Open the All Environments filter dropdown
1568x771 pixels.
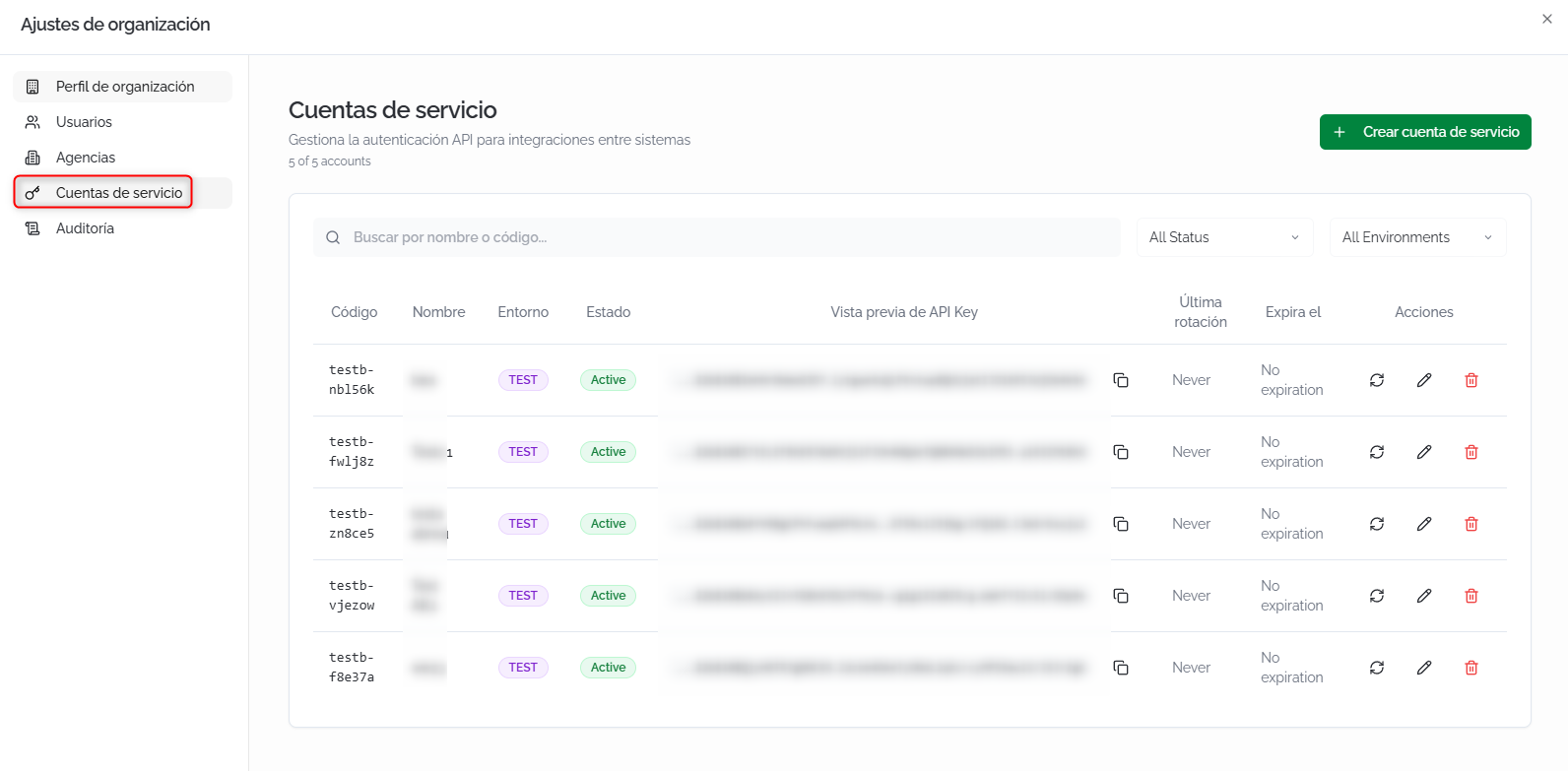coord(1418,237)
